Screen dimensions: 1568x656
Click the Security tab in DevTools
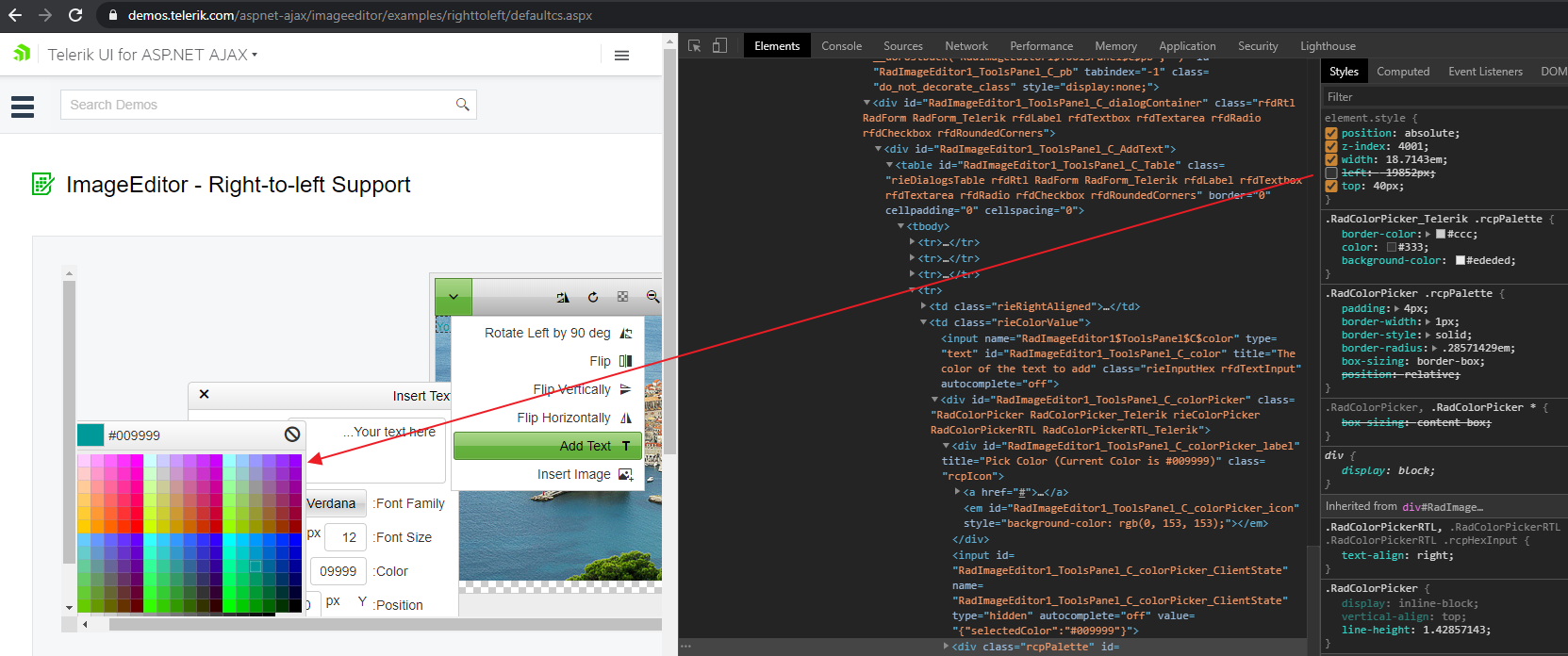tap(1258, 45)
